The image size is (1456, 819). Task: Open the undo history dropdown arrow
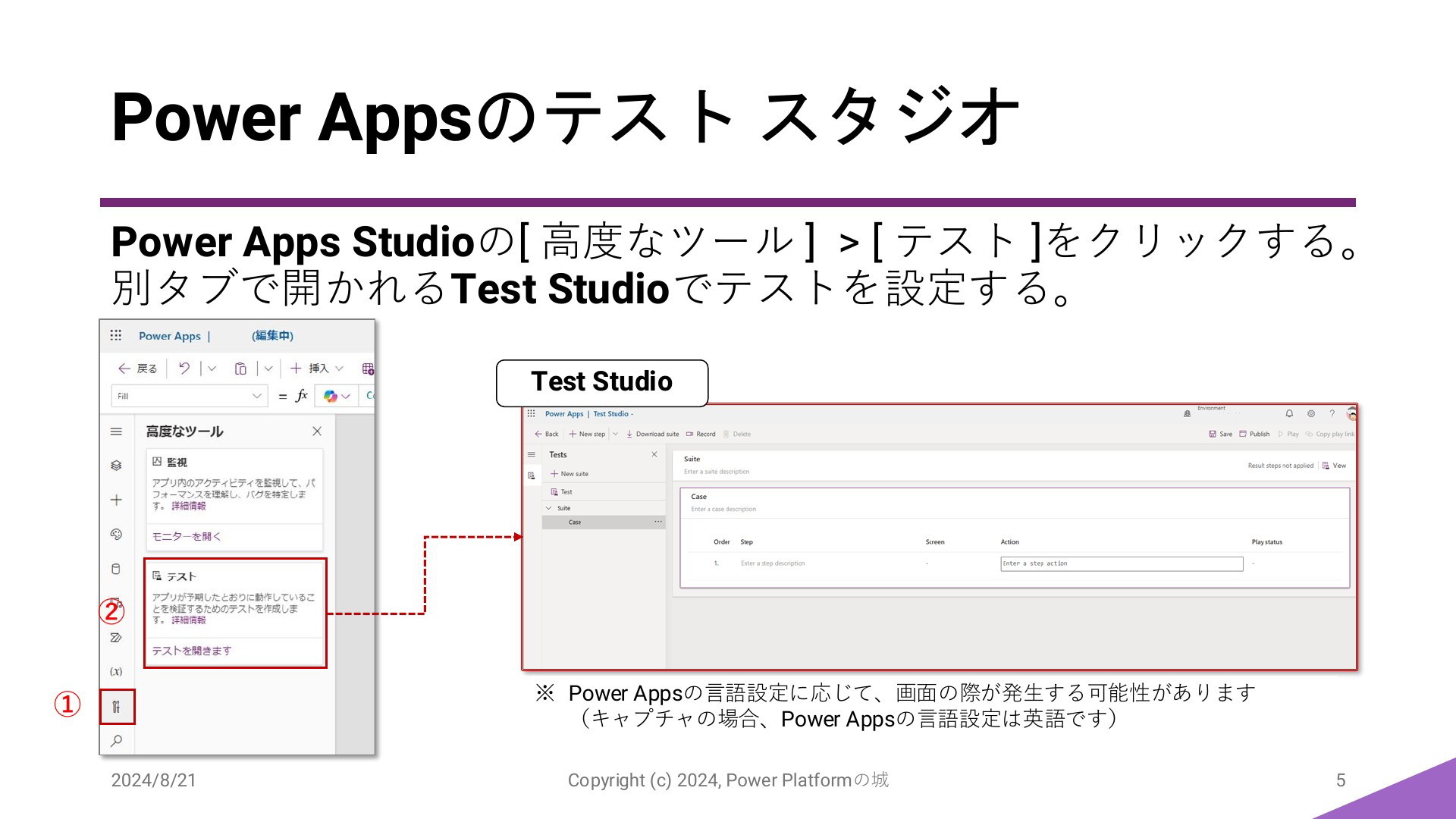click(x=212, y=369)
